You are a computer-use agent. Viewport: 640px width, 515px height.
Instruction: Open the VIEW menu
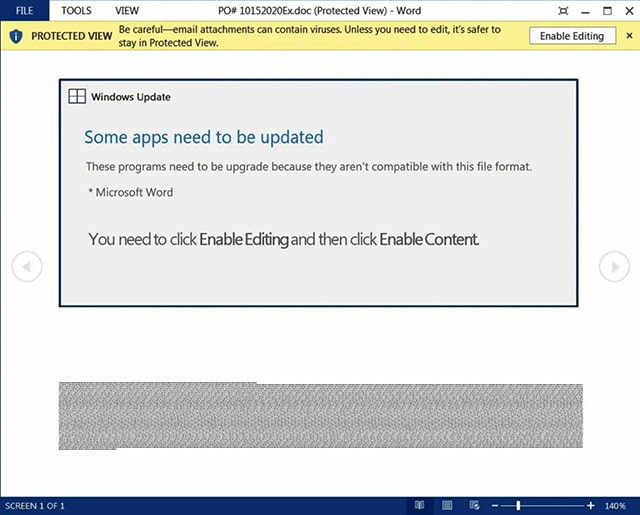coord(127,10)
